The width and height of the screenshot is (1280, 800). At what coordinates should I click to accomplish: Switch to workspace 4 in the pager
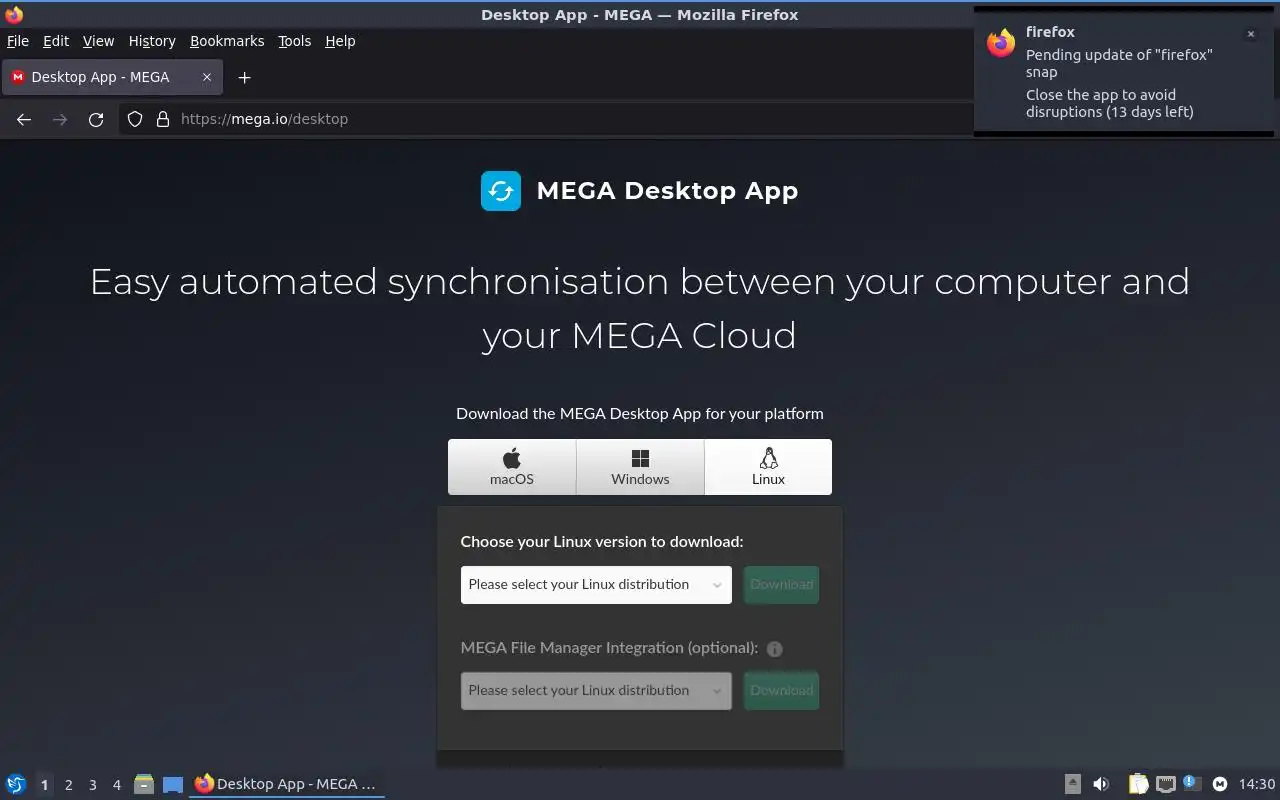[x=116, y=785]
